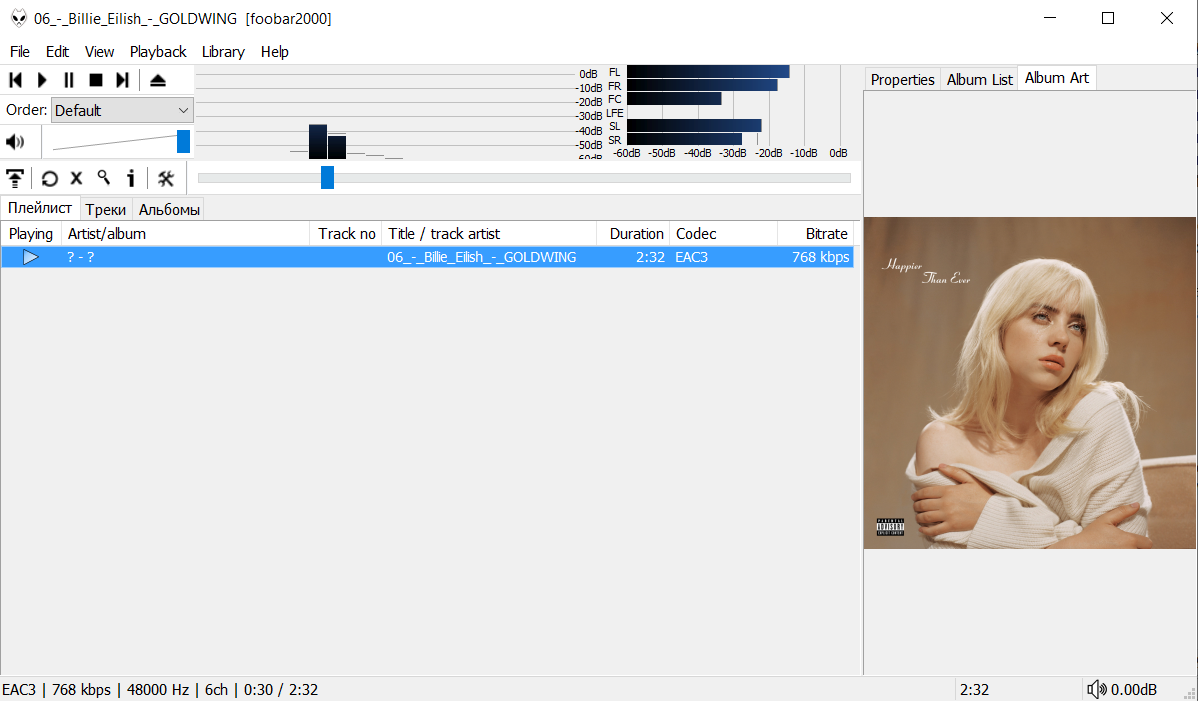The width and height of the screenshot is (1198, 701).
Task: Click the eject (open file) icon
Action: point(157,80)
